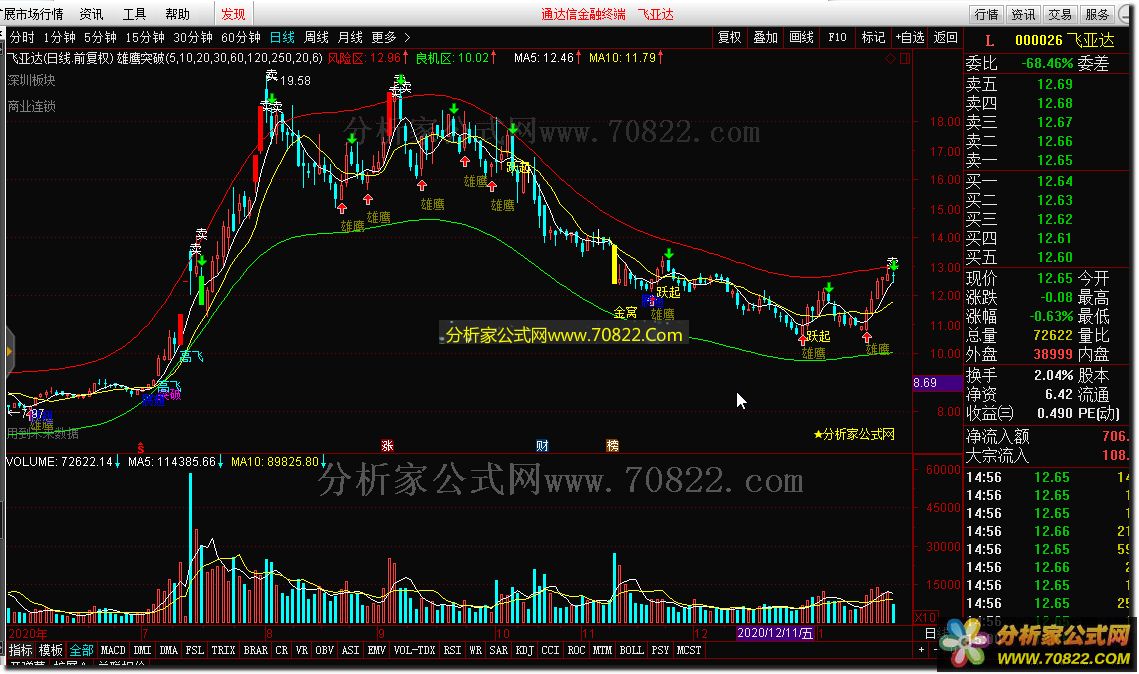1139x674 pixels.
Task: Open the 画线 drawing tools
Action: [x=801, y=37]
